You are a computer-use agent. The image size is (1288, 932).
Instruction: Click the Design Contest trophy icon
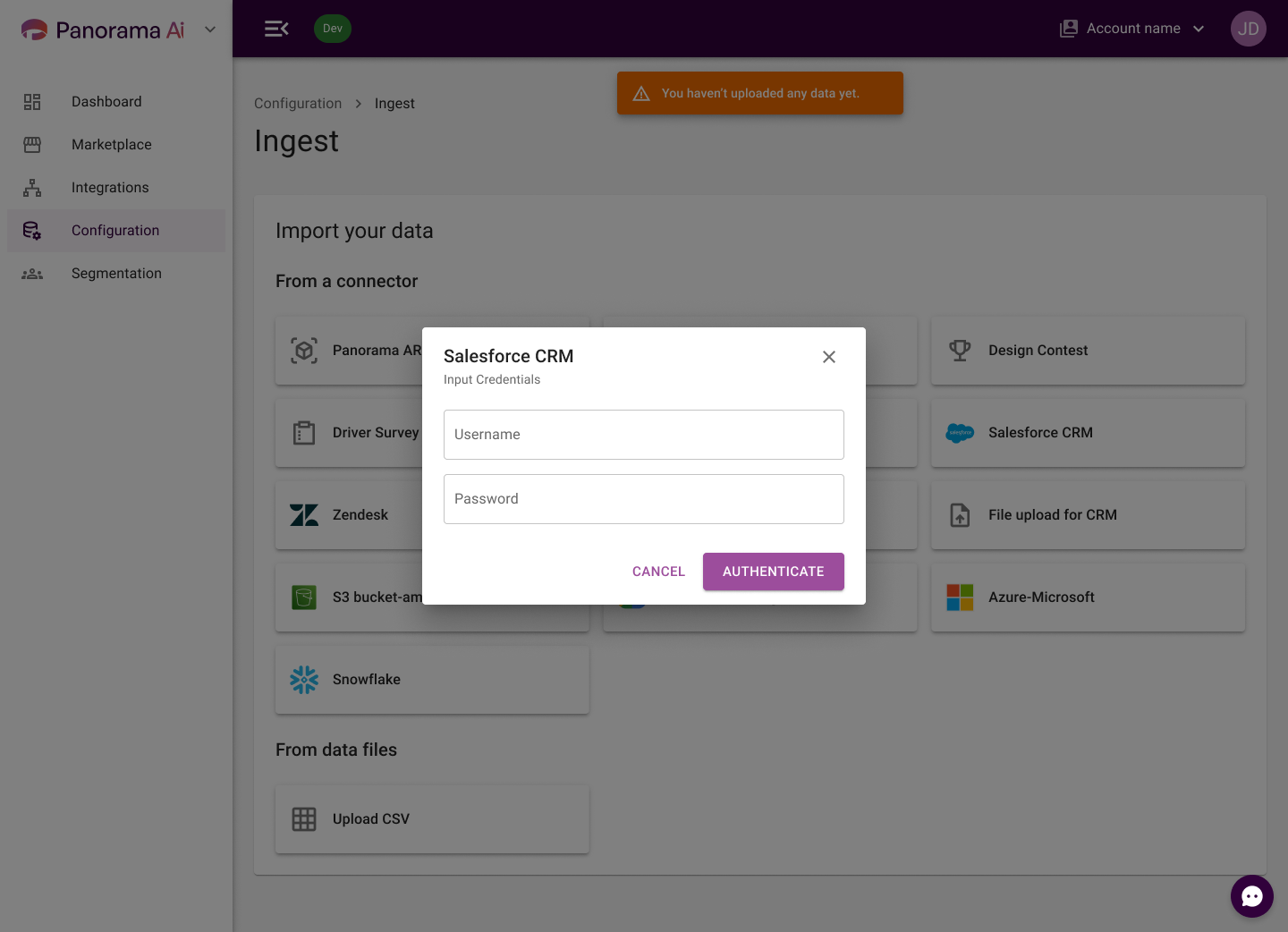[x=960, y=351]
